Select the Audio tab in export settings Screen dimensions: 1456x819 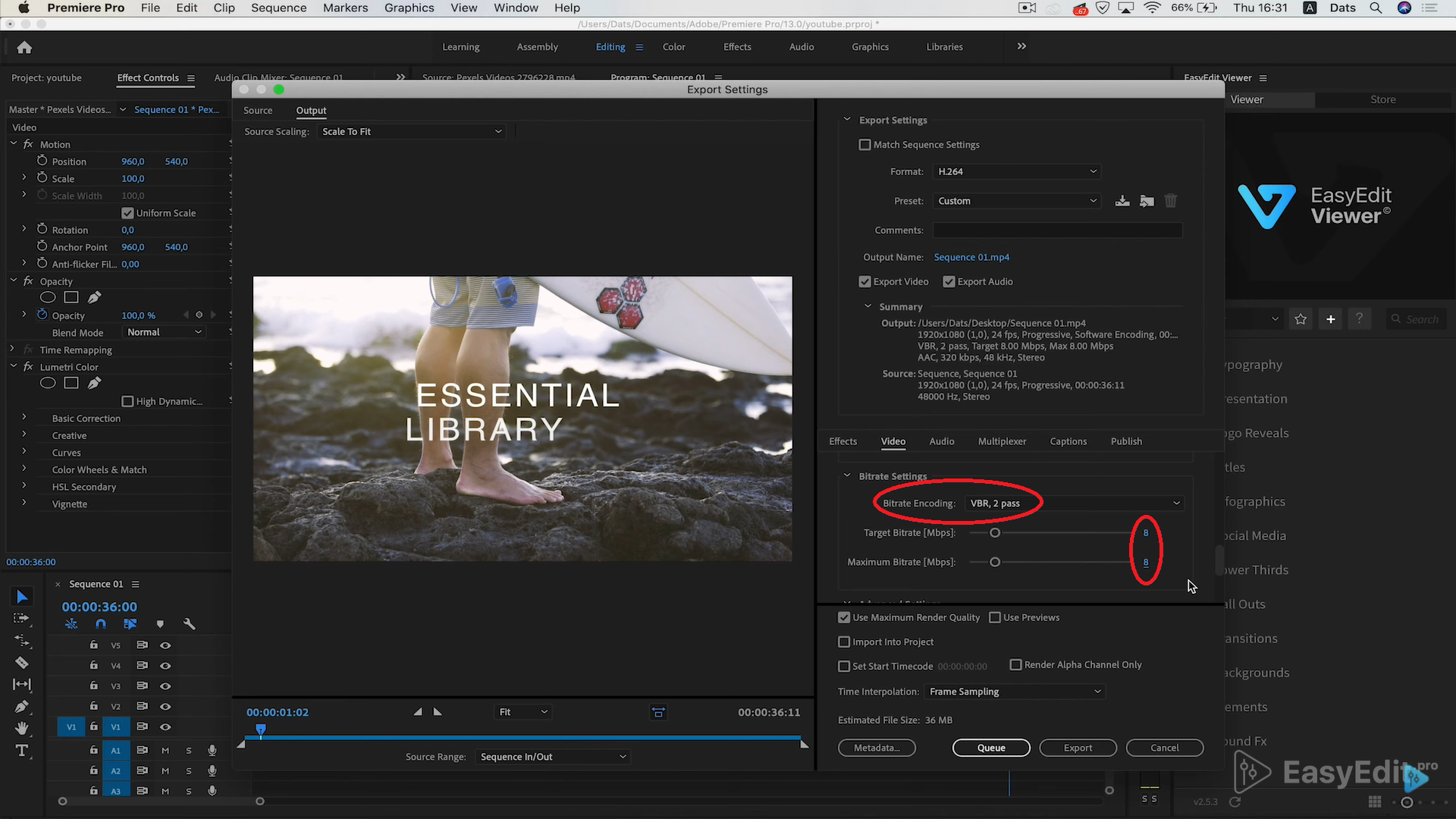pos(942,441)
